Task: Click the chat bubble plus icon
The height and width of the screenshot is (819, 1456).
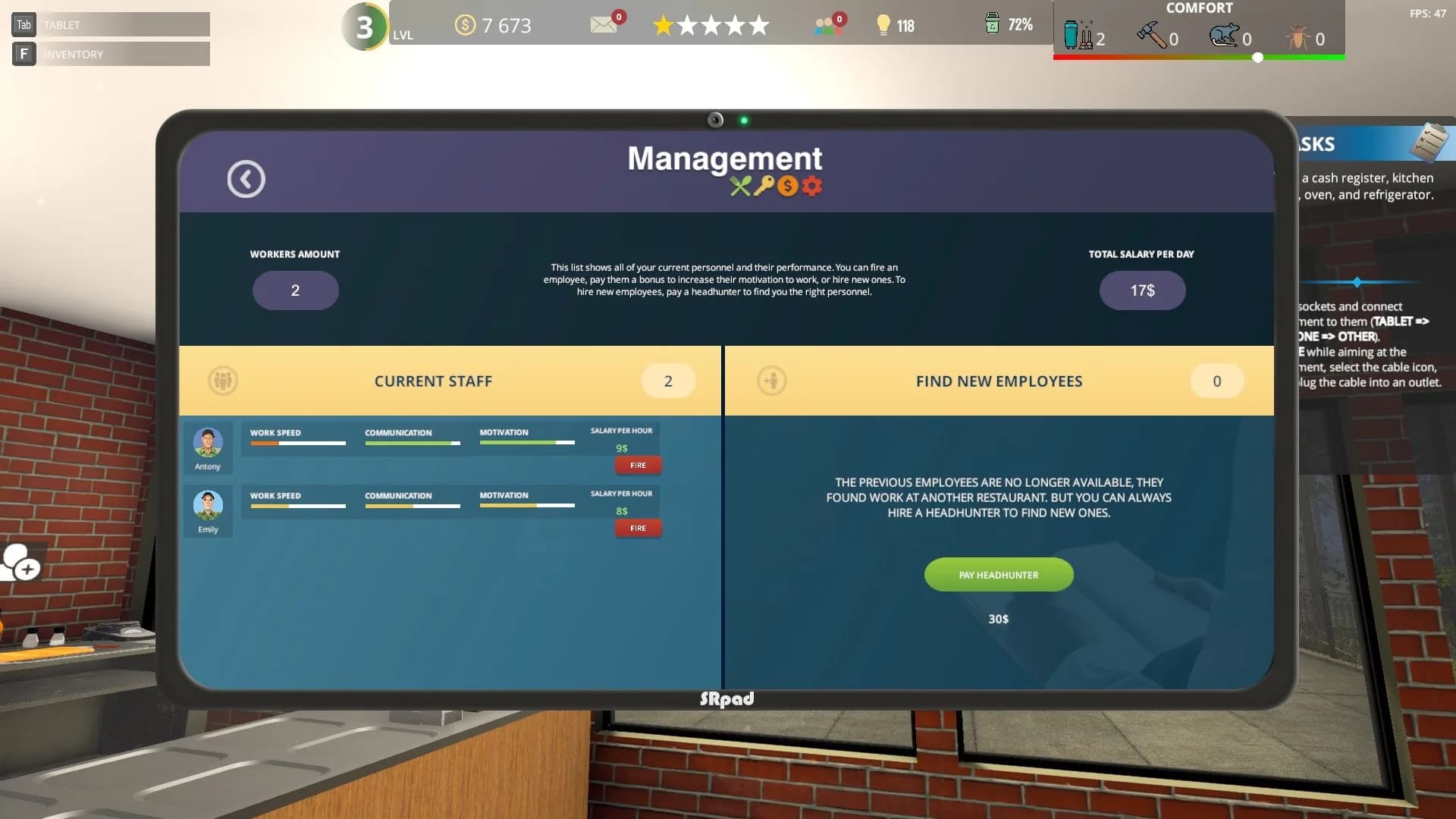Action: 20,563
